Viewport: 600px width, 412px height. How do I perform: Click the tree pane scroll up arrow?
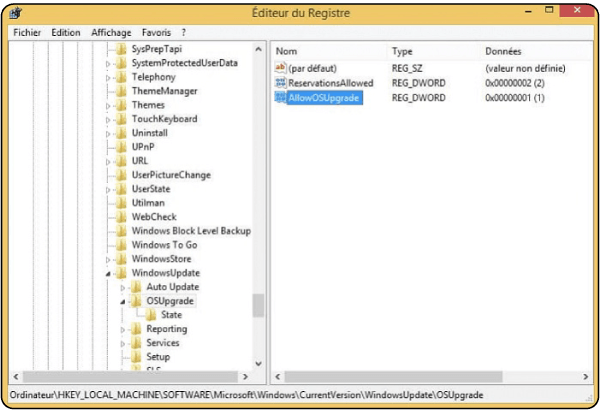(x=259, y=49)
